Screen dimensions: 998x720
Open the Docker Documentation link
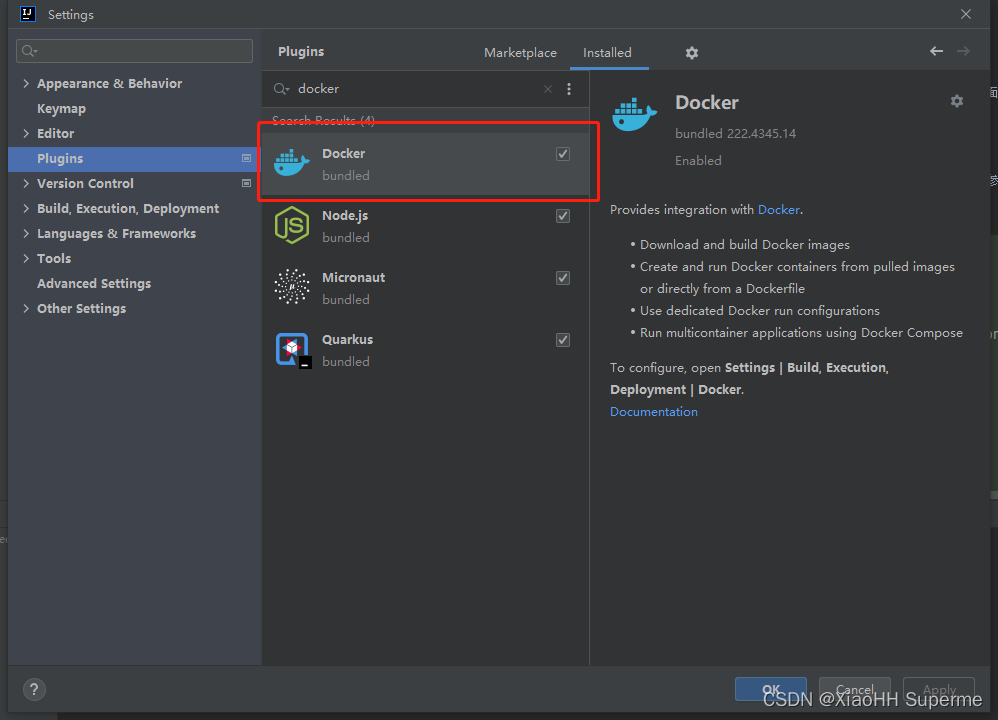pyautogui.click(x=653, y=411)
